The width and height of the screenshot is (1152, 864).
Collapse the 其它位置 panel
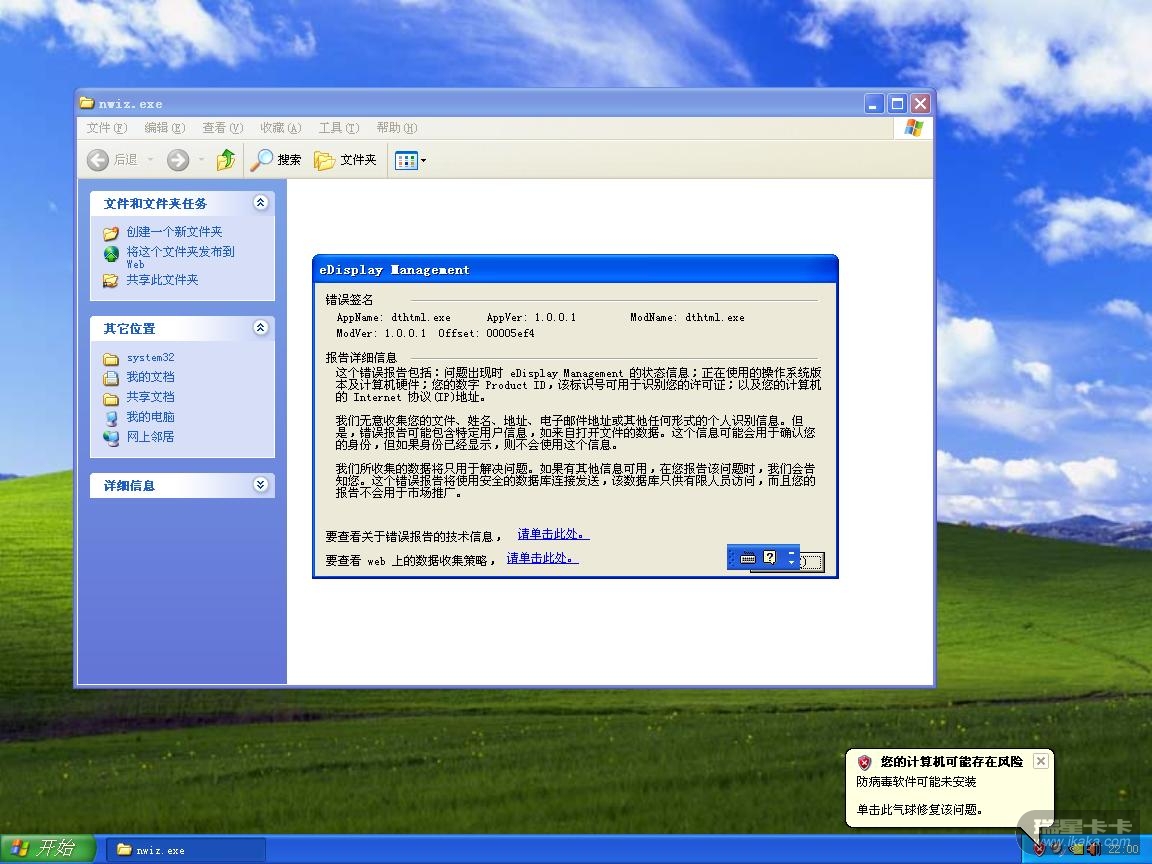point(261,328)
